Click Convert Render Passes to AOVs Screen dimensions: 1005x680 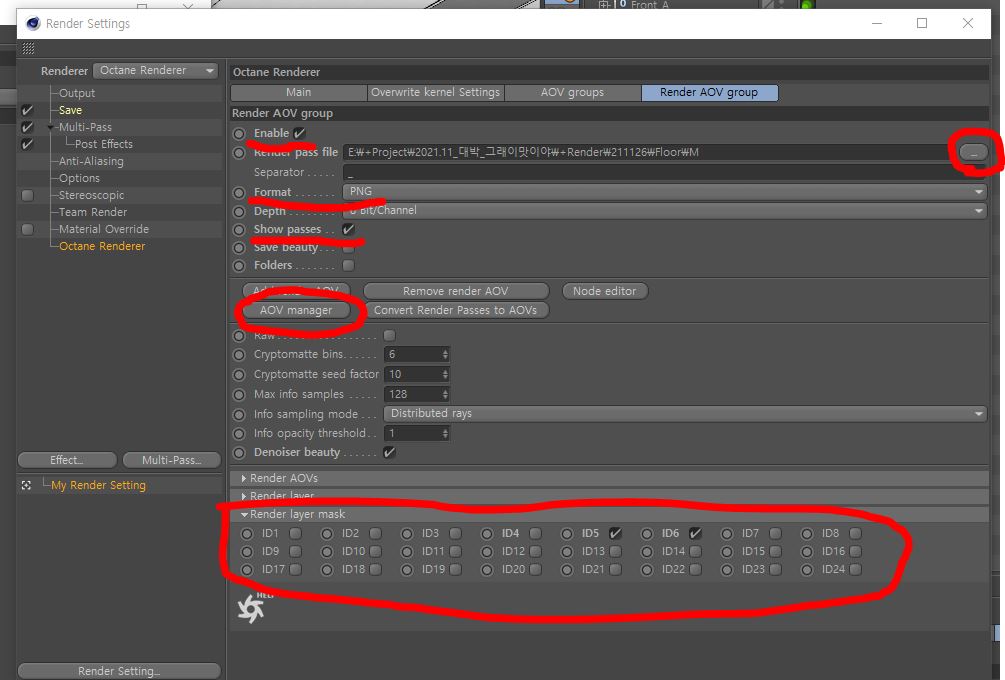pos(456,310)
